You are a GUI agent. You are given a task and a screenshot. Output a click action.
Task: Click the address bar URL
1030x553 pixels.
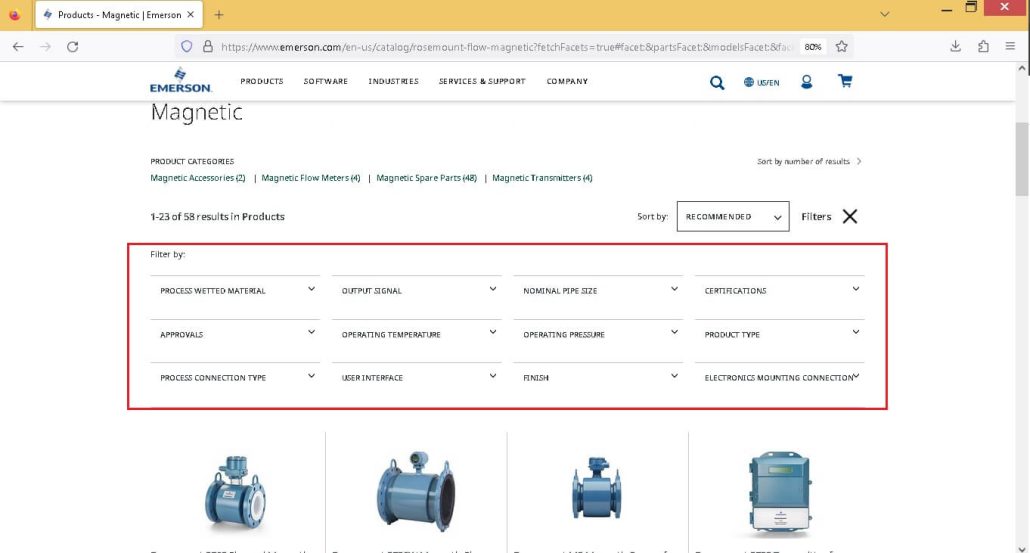(506, 47)
